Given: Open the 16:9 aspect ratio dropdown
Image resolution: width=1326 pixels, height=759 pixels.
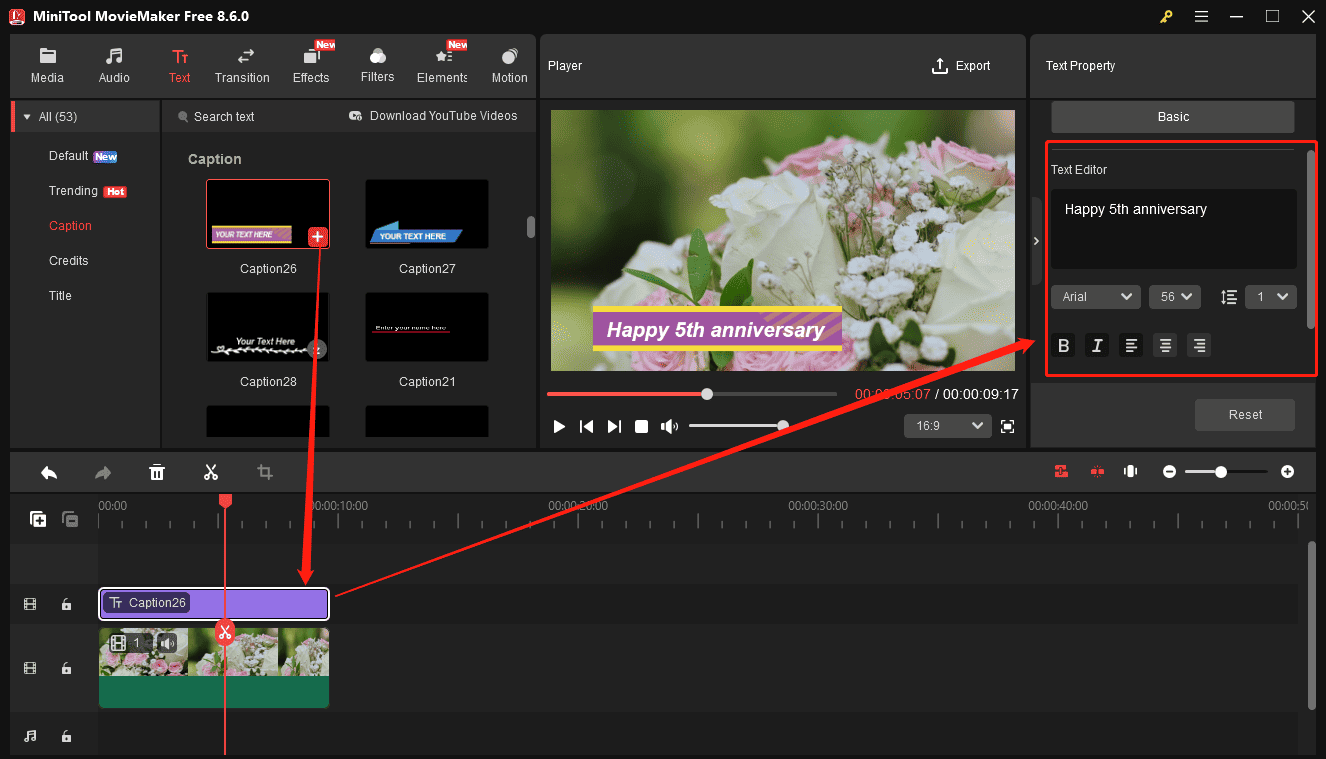Looking at the screenshot, I should click(947, 426).
